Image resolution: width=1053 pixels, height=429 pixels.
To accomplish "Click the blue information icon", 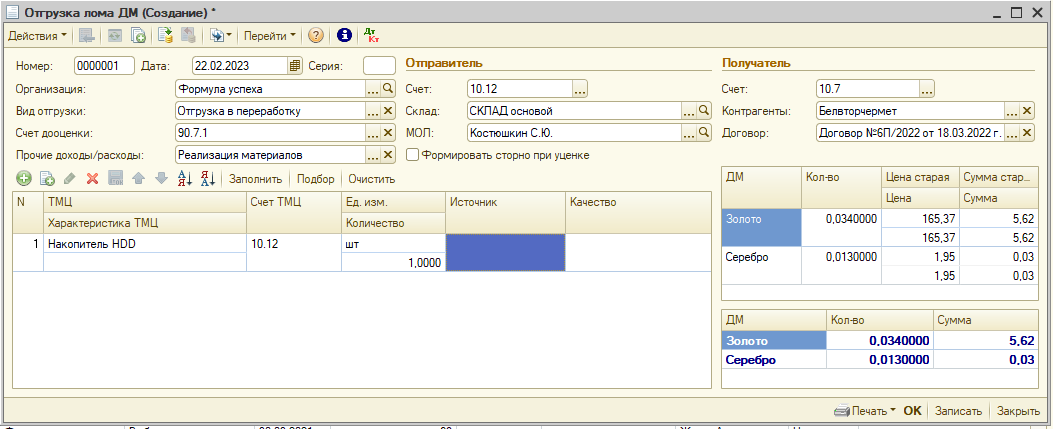I will (345, 36).
